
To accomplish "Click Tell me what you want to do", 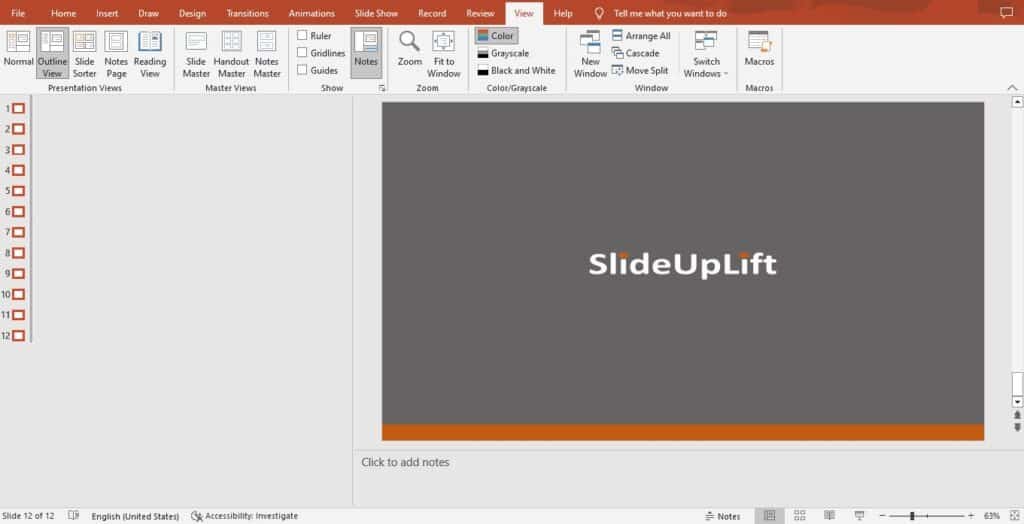I will (669, 13).
